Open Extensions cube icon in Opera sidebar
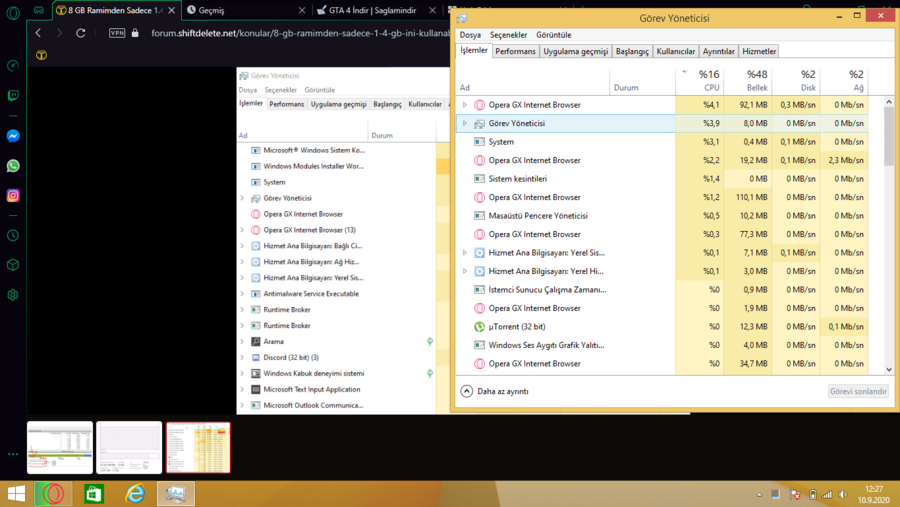This screenshot has width=900, height=507. [13, 265]
